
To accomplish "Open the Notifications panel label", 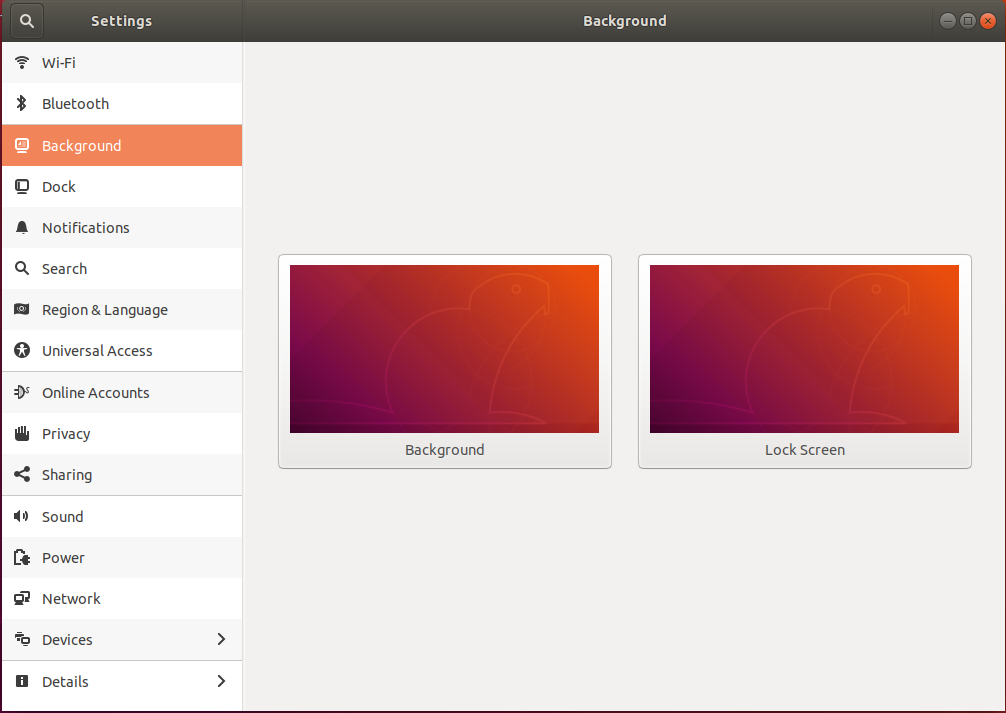I will pyautogui.click(x=85, y=228).
